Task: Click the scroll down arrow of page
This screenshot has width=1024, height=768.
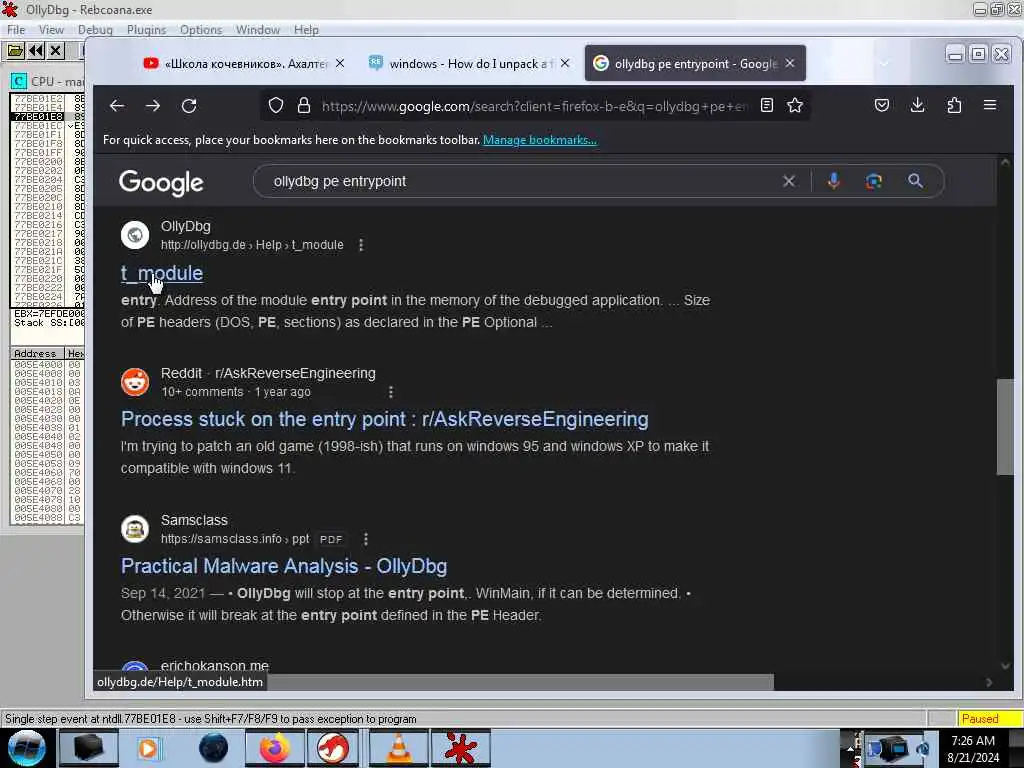Action: pos(1005,666)
